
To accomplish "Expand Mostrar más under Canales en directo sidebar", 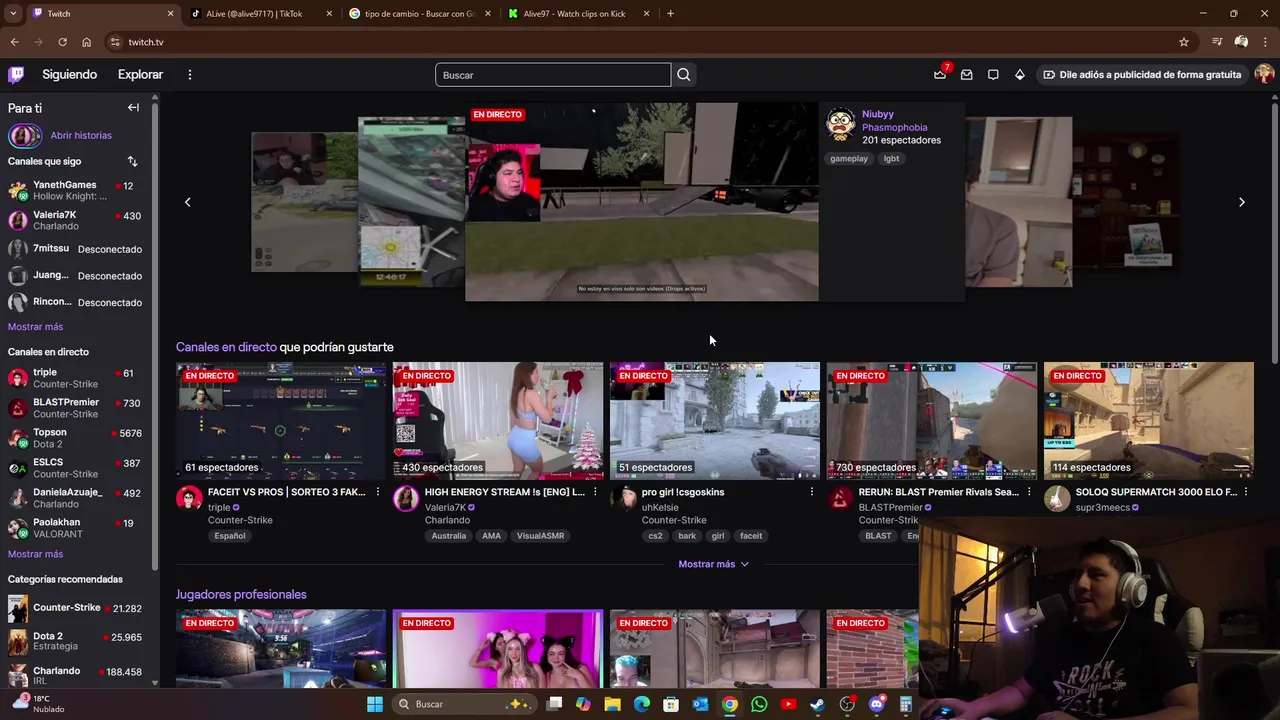I will (x=35, y=554).
